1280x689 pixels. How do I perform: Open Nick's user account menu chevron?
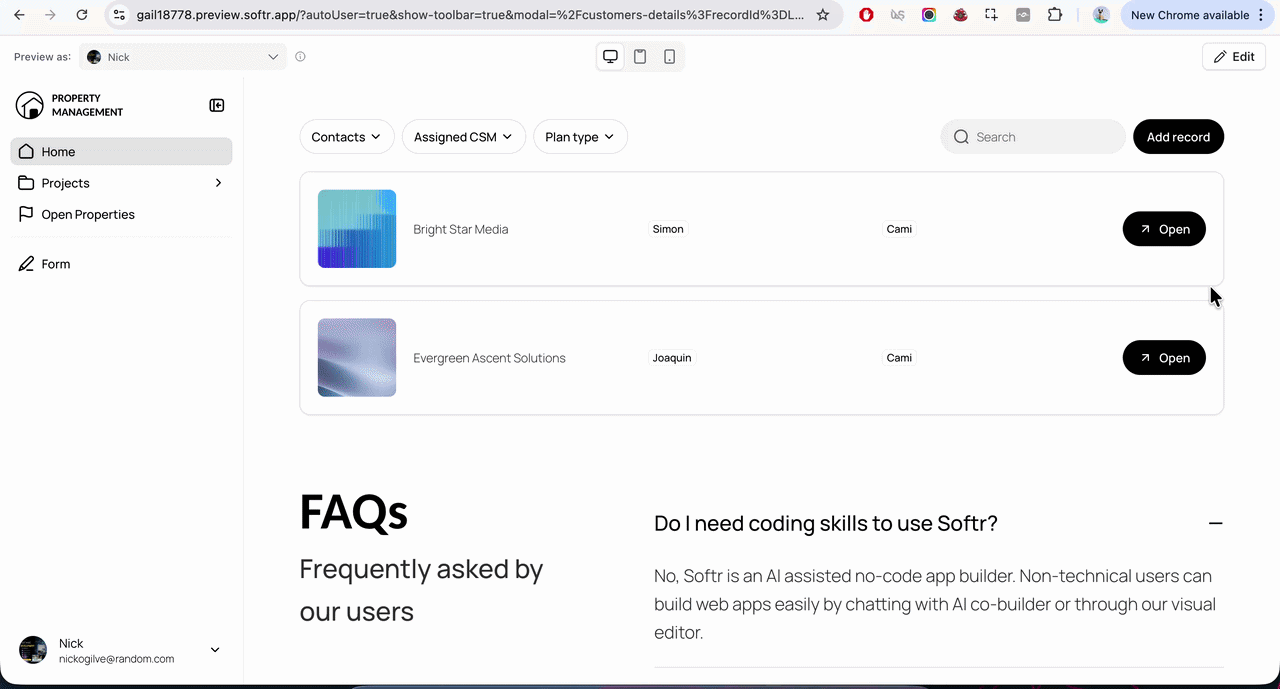(215, 650)
